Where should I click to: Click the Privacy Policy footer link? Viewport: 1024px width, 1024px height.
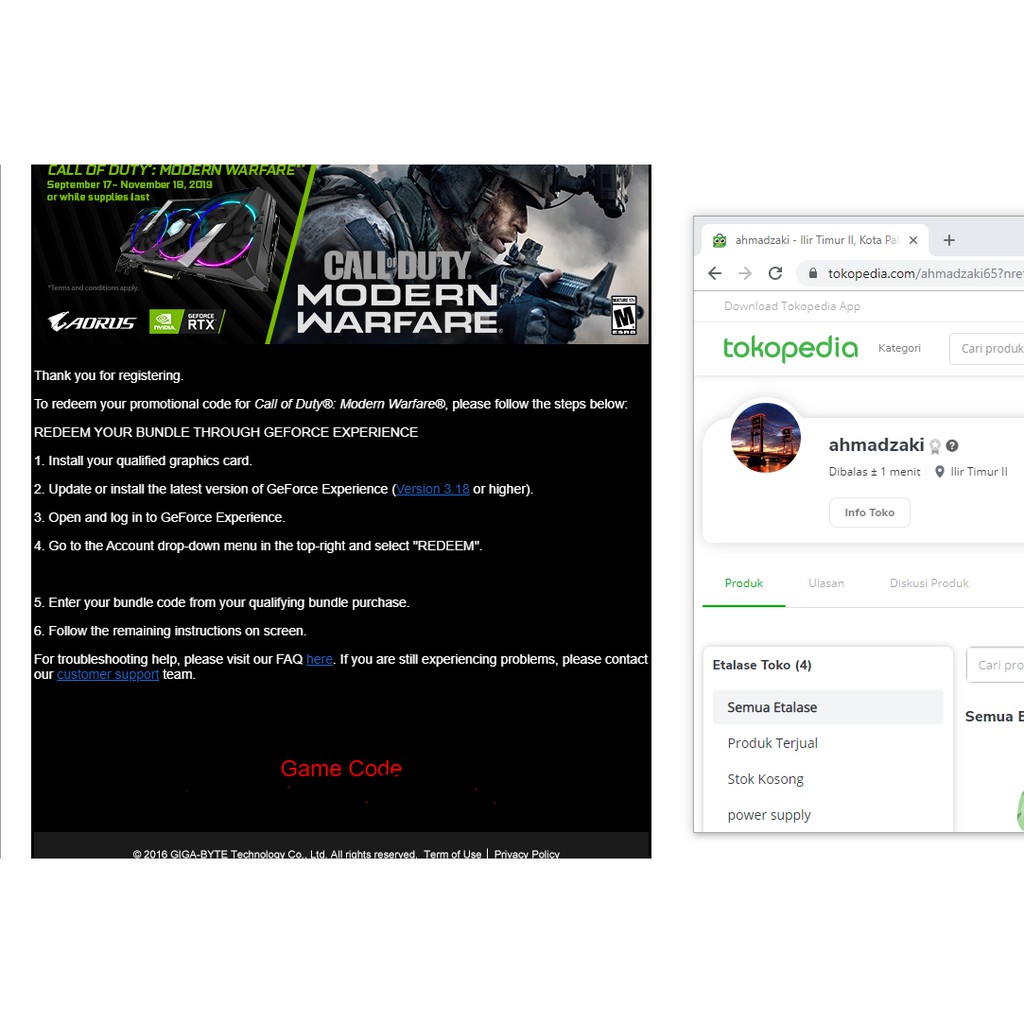tap(526, 854)
